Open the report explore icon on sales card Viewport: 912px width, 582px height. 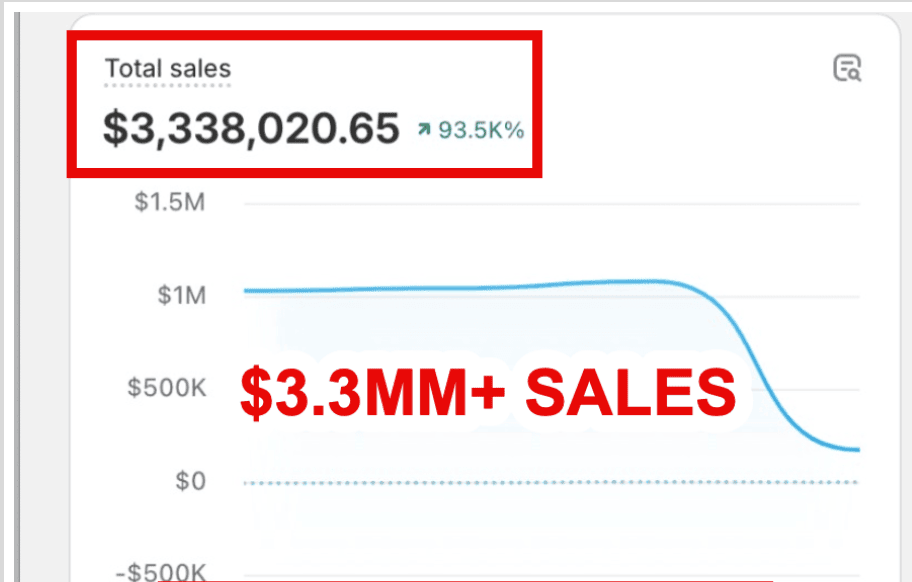click(847, 68)
